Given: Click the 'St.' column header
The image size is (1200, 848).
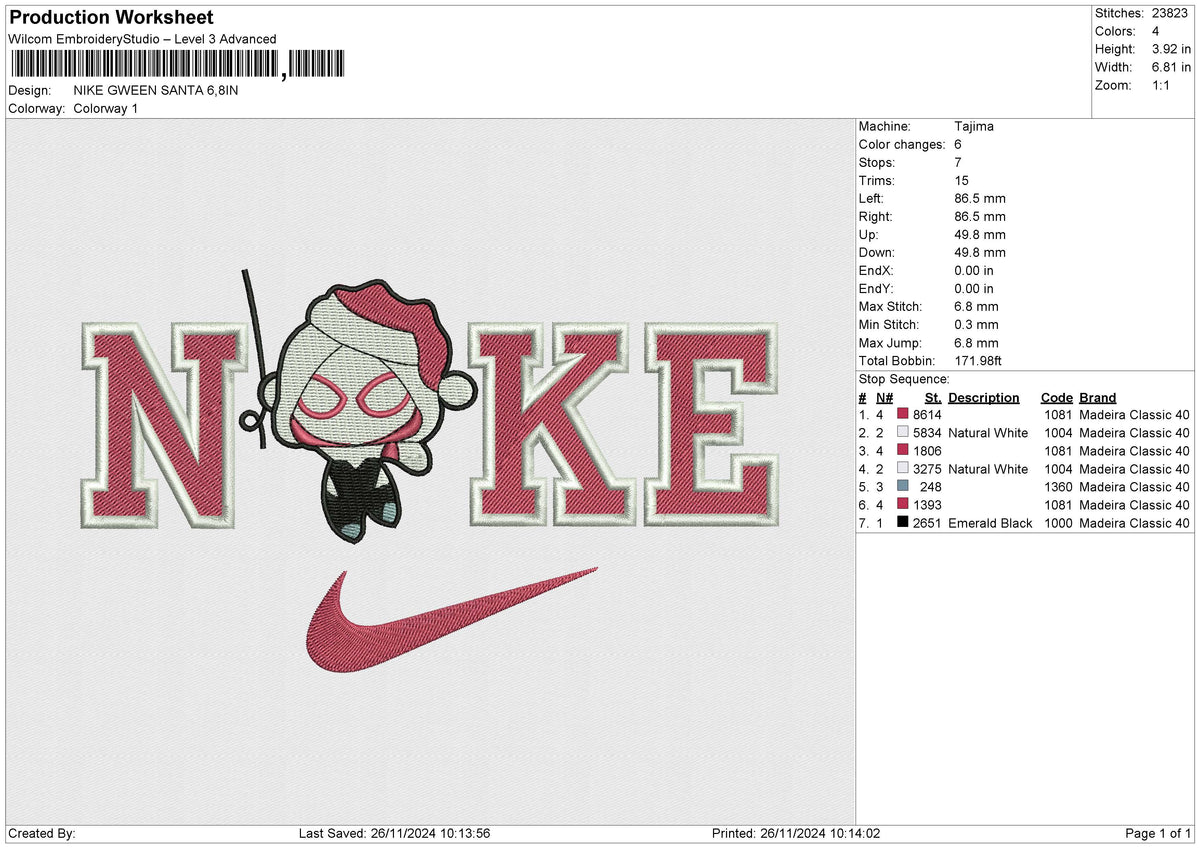Looking at the screenshot, I should click(x=933, y=398).
